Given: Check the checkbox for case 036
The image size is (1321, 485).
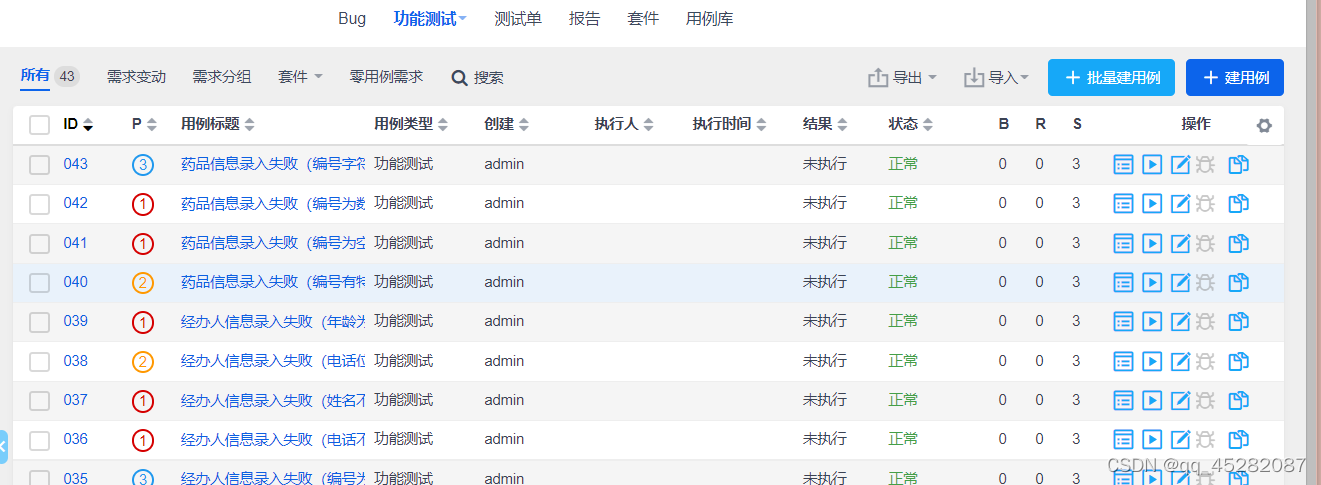Looking at the screenshot, I should [39, 439].
